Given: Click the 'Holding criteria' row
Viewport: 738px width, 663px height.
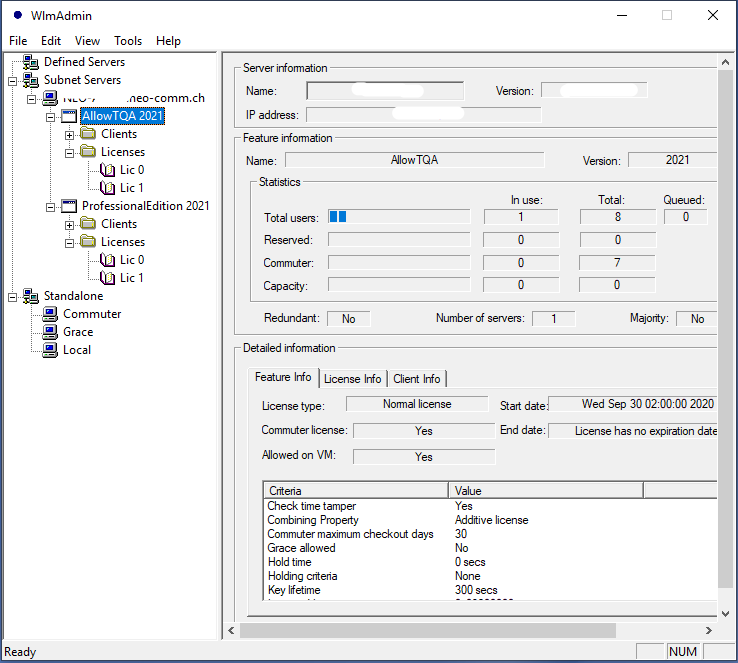Looking at the screenshot, I should [489, 576].
